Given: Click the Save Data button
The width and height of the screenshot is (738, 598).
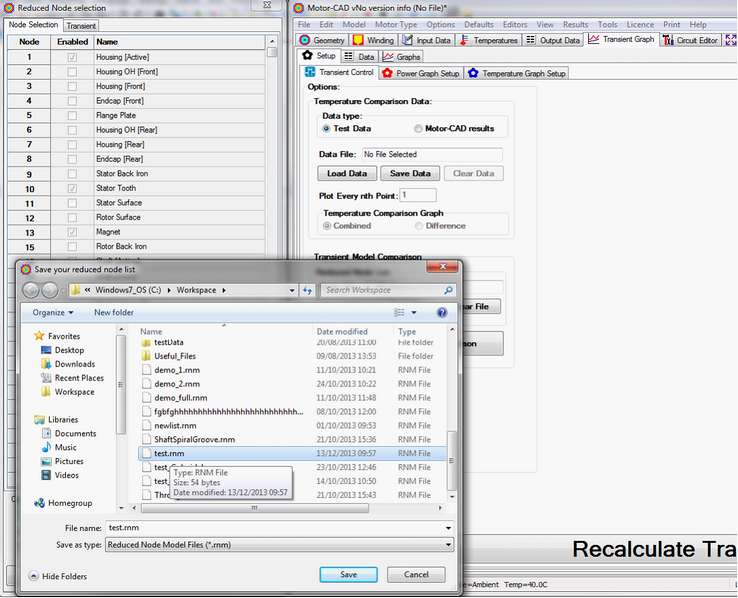Looking at the screenshot, I should point(410,173).
